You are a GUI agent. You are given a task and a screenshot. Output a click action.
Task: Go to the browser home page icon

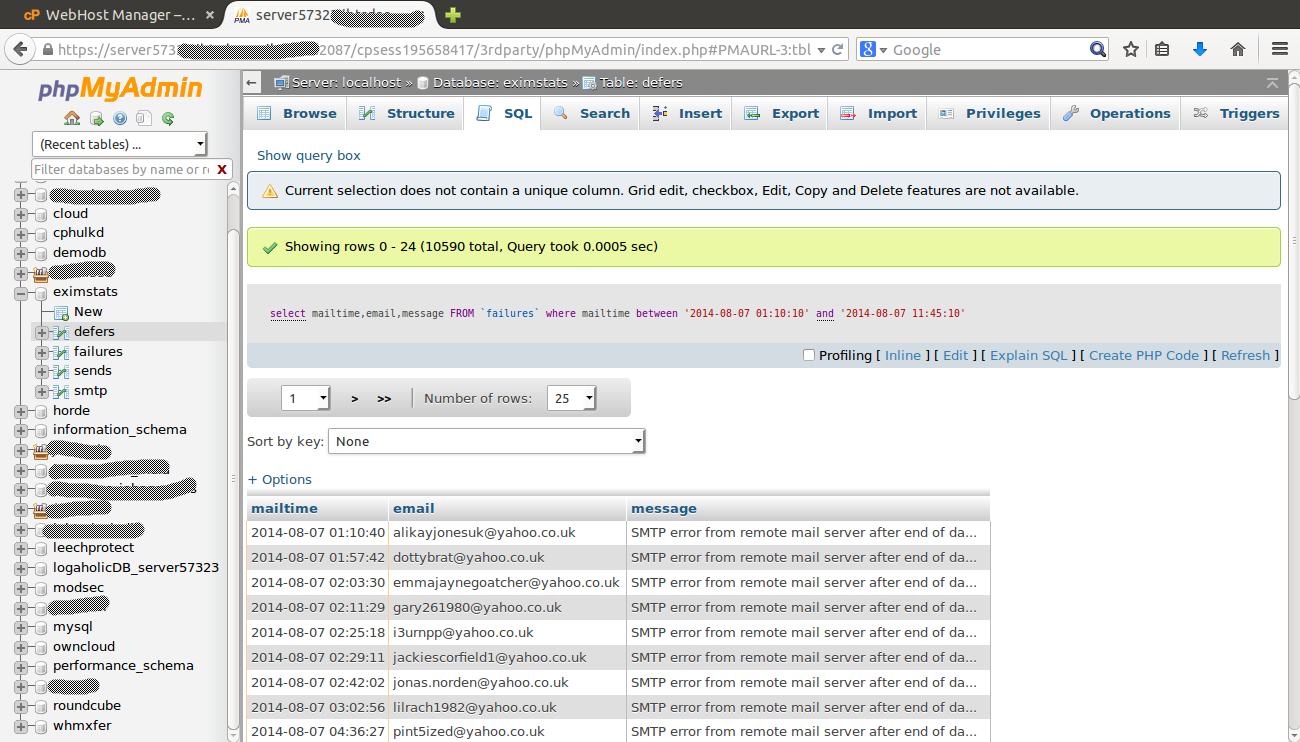pyautogui.click(x=1238, y=49)
